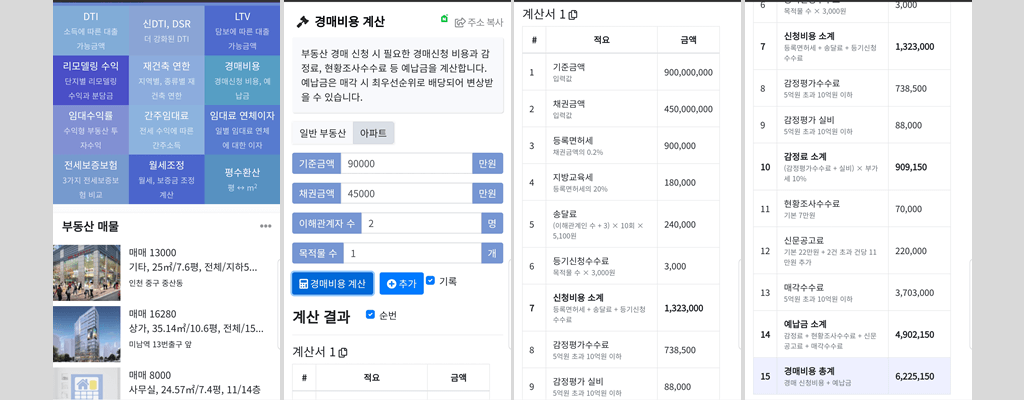The image size is (1024, 400).
Task: Click the 감정료 소계 row label
Action: [805, 157]
